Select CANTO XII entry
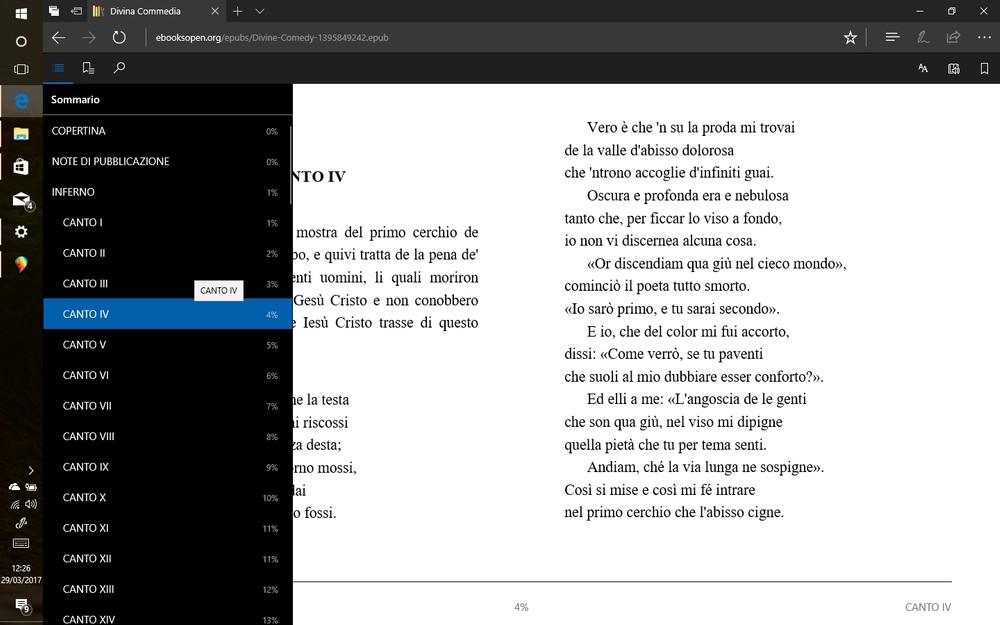The height and width of the screenshot is (625, 1000). click(167, 559)
